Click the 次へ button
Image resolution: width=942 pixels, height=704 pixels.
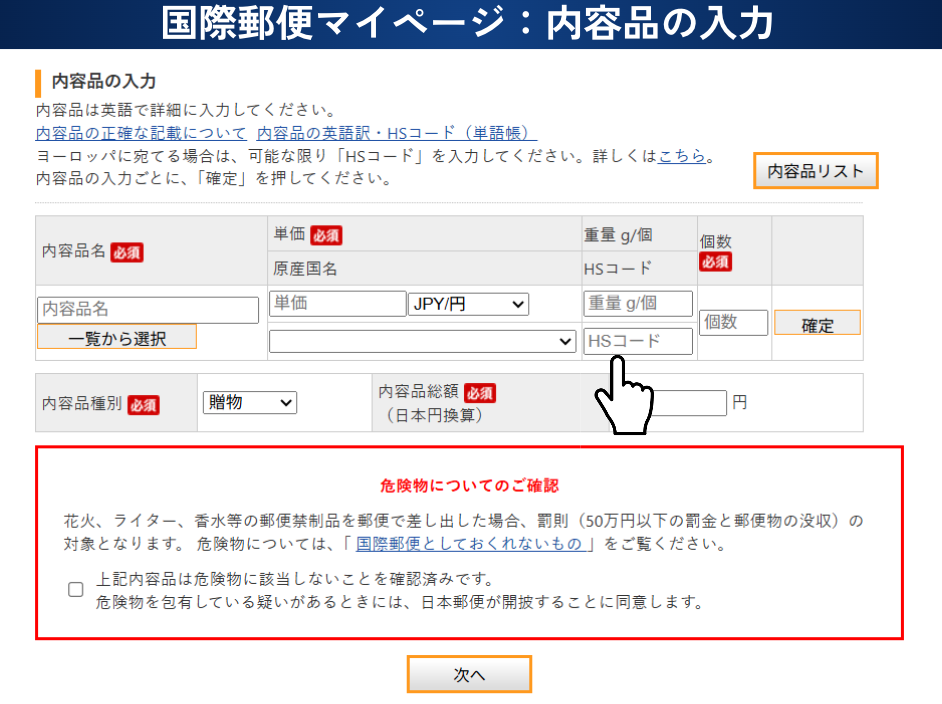click(x=469, y=675)
